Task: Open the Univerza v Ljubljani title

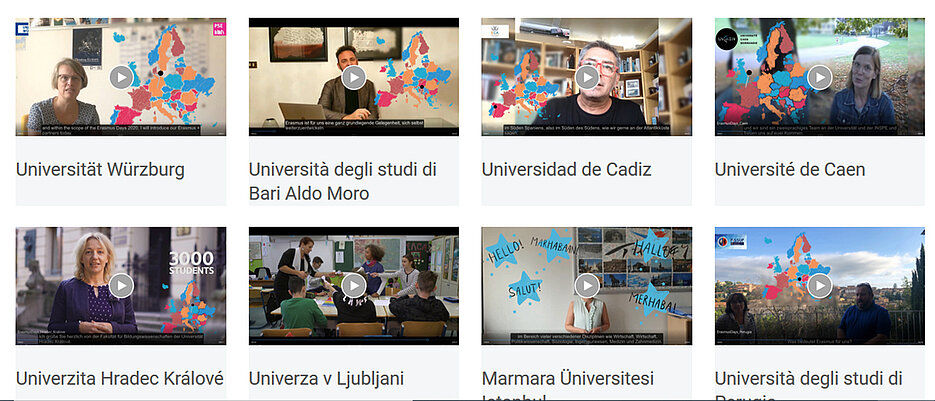Action: pos(326,379)
